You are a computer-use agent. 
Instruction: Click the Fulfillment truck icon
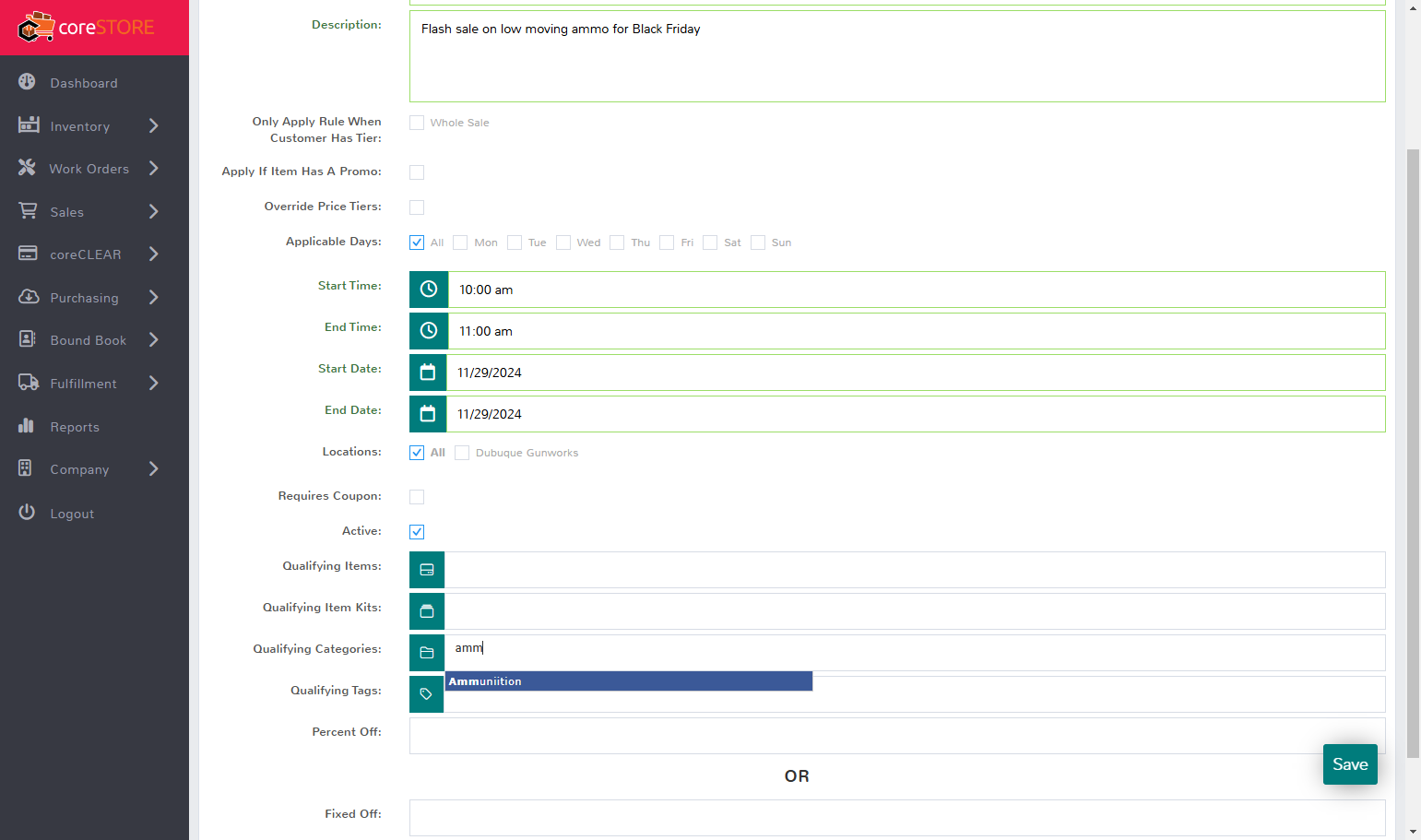[29, 383]
